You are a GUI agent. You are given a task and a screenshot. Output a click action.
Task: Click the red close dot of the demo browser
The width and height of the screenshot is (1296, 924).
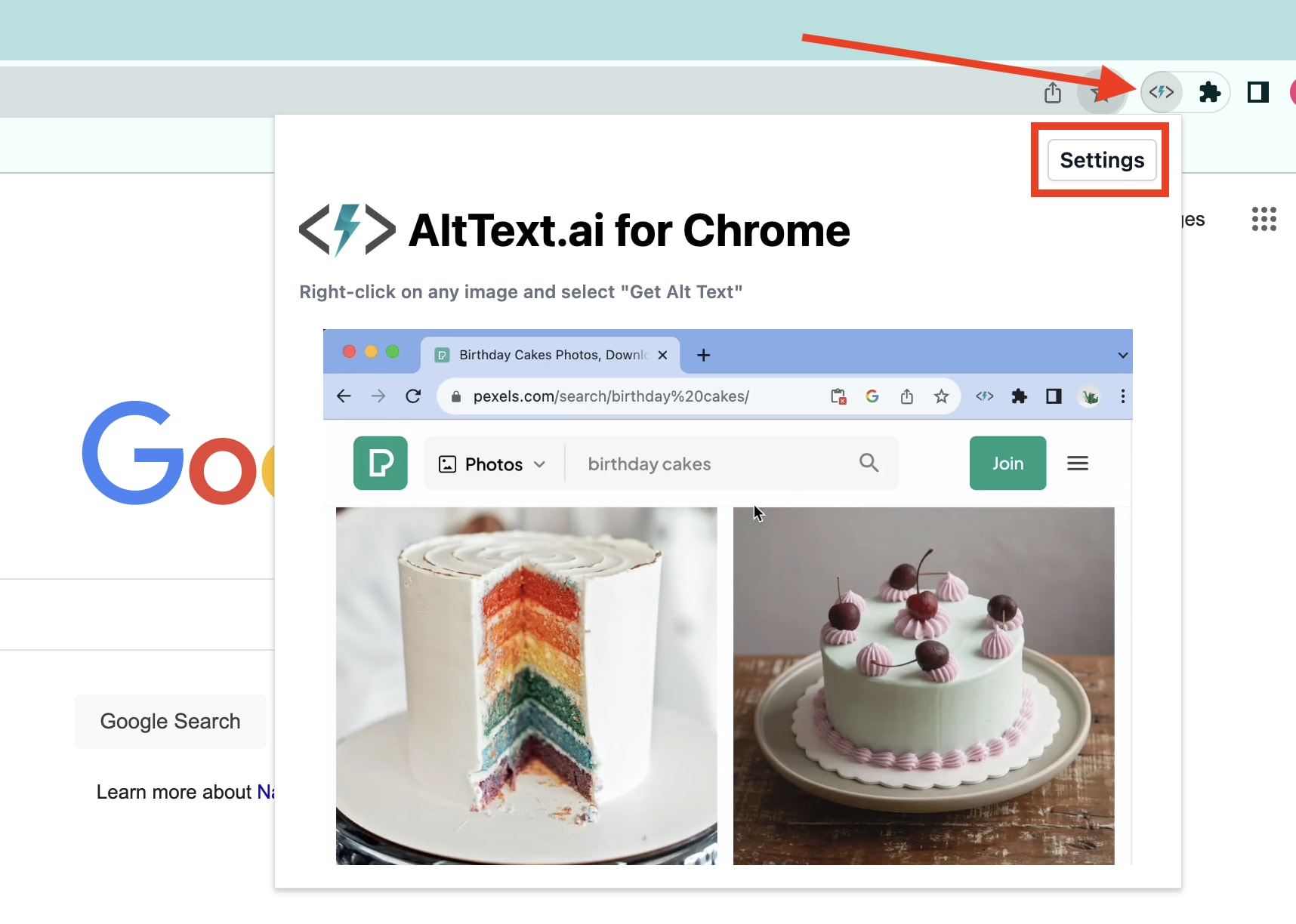pos(349,352)
